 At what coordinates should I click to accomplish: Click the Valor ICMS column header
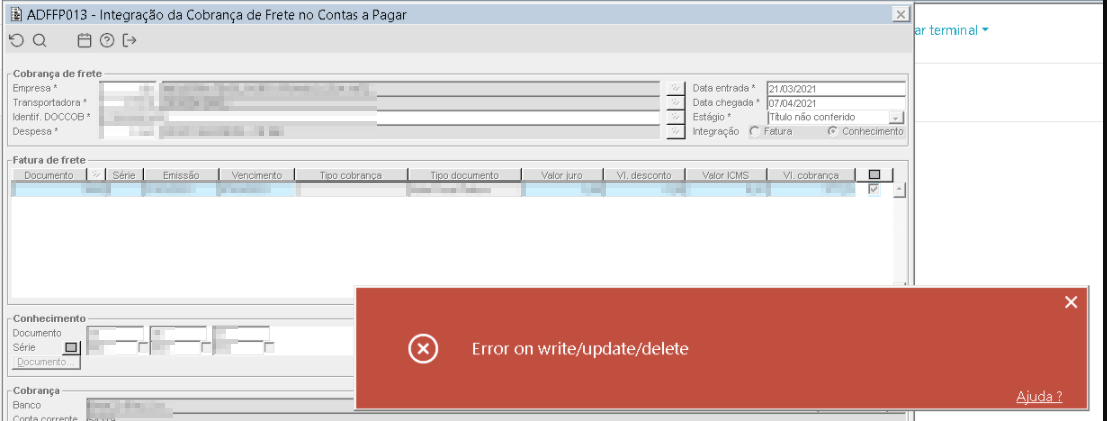728,175
